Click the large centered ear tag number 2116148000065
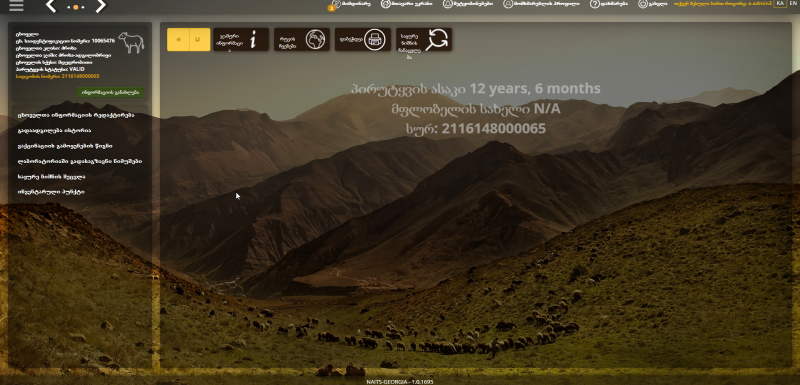This screenshot has height=385, width=800. [493, 129]
